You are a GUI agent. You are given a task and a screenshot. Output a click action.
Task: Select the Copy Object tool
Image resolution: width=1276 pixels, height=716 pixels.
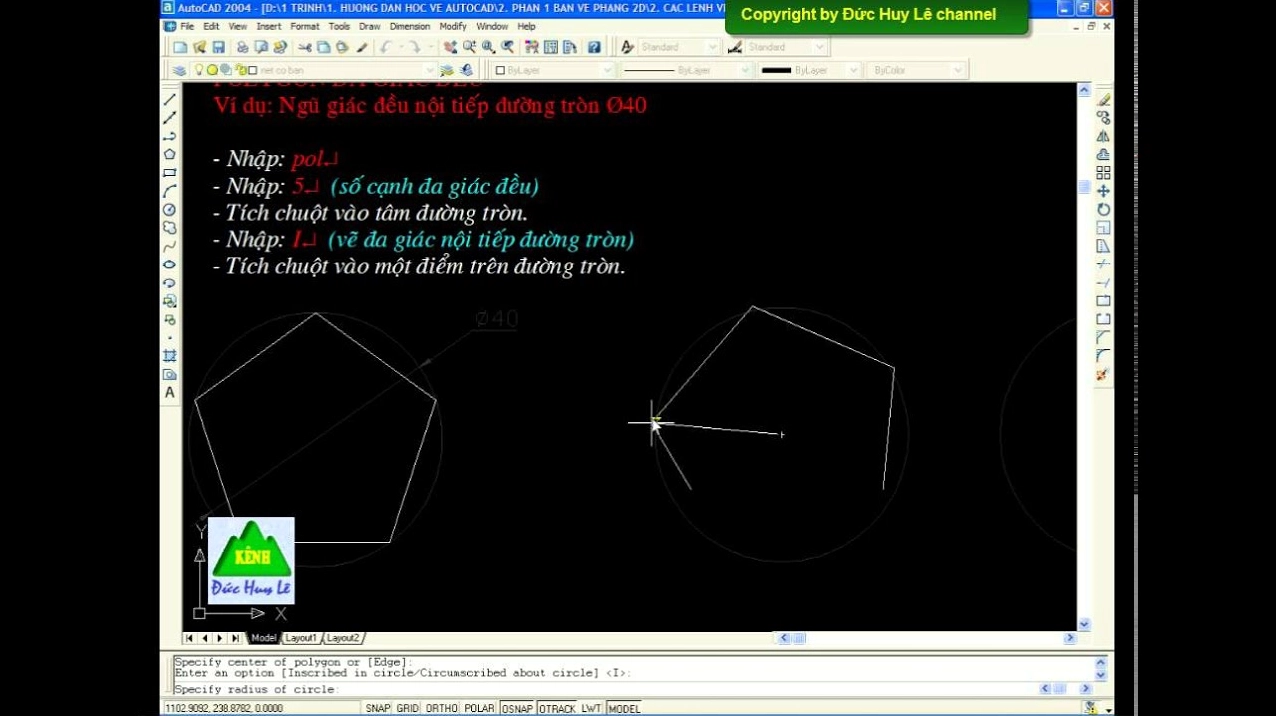coord(1103,118)
